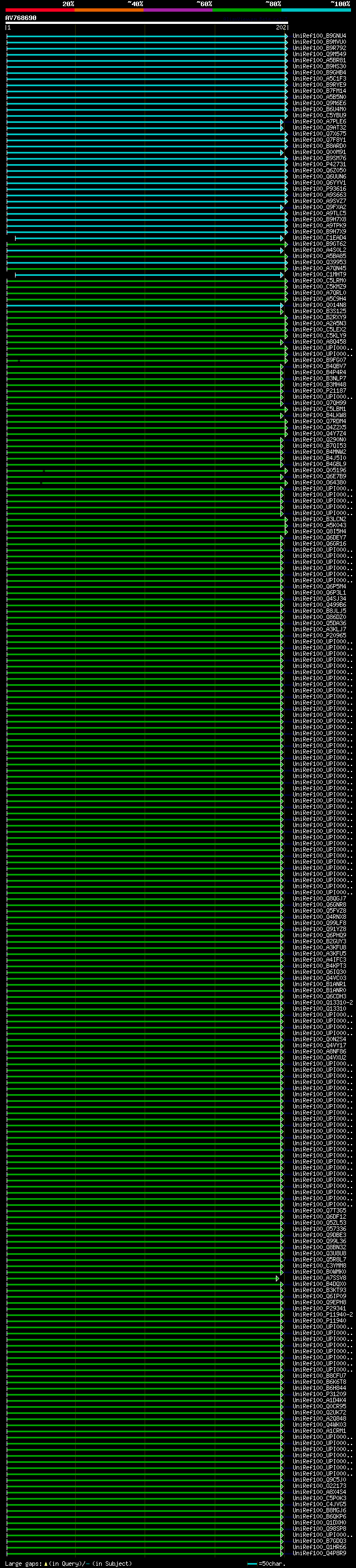Click the cyan ~100% legend segment
Screen dimensions: 356x1568
point(316,10)
